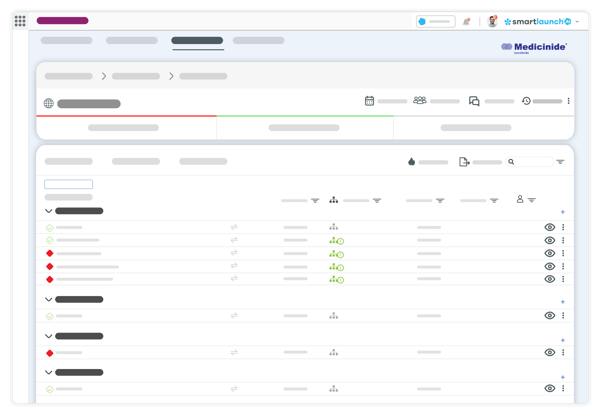
Task: Click the first breadcrumb link
Action: tap(69, 76)
